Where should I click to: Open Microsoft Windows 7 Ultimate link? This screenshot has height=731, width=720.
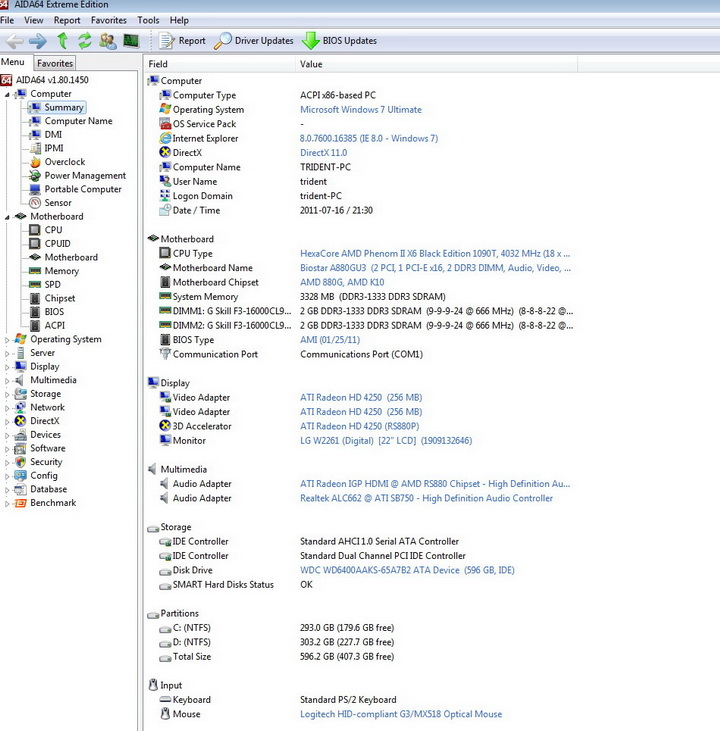pos(361,110)
